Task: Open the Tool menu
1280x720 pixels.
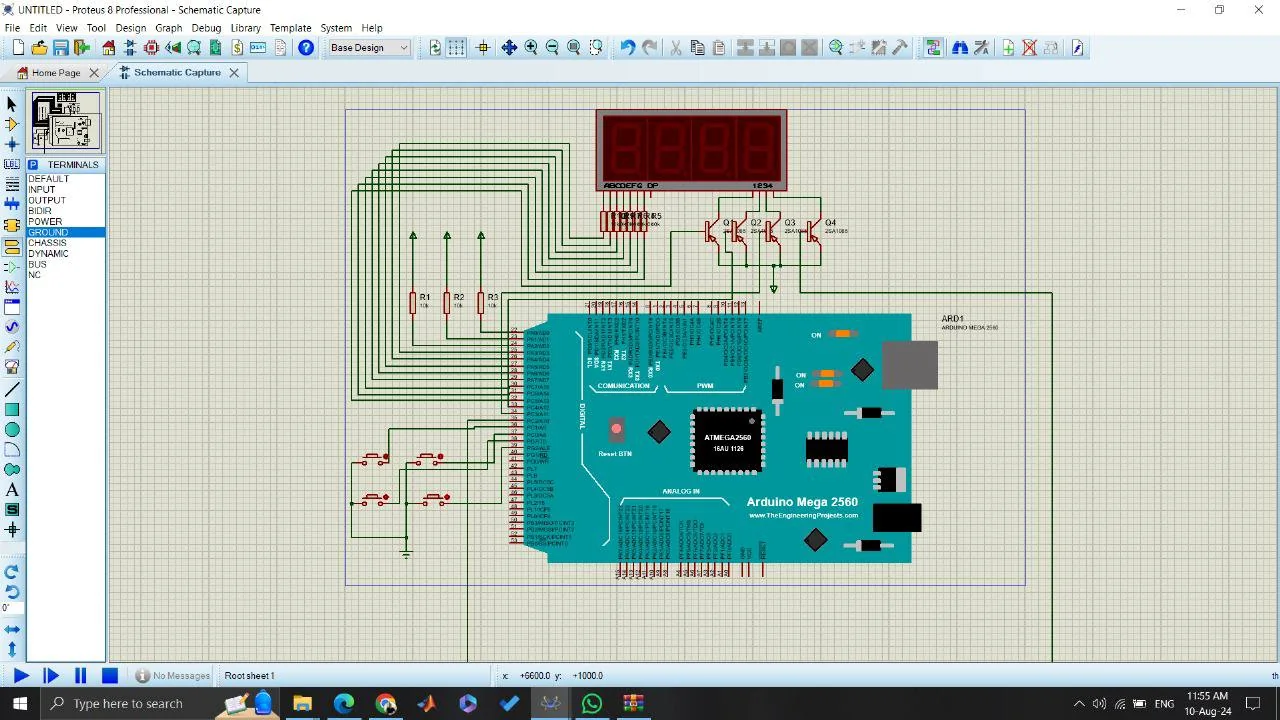Action: point(96,28)
